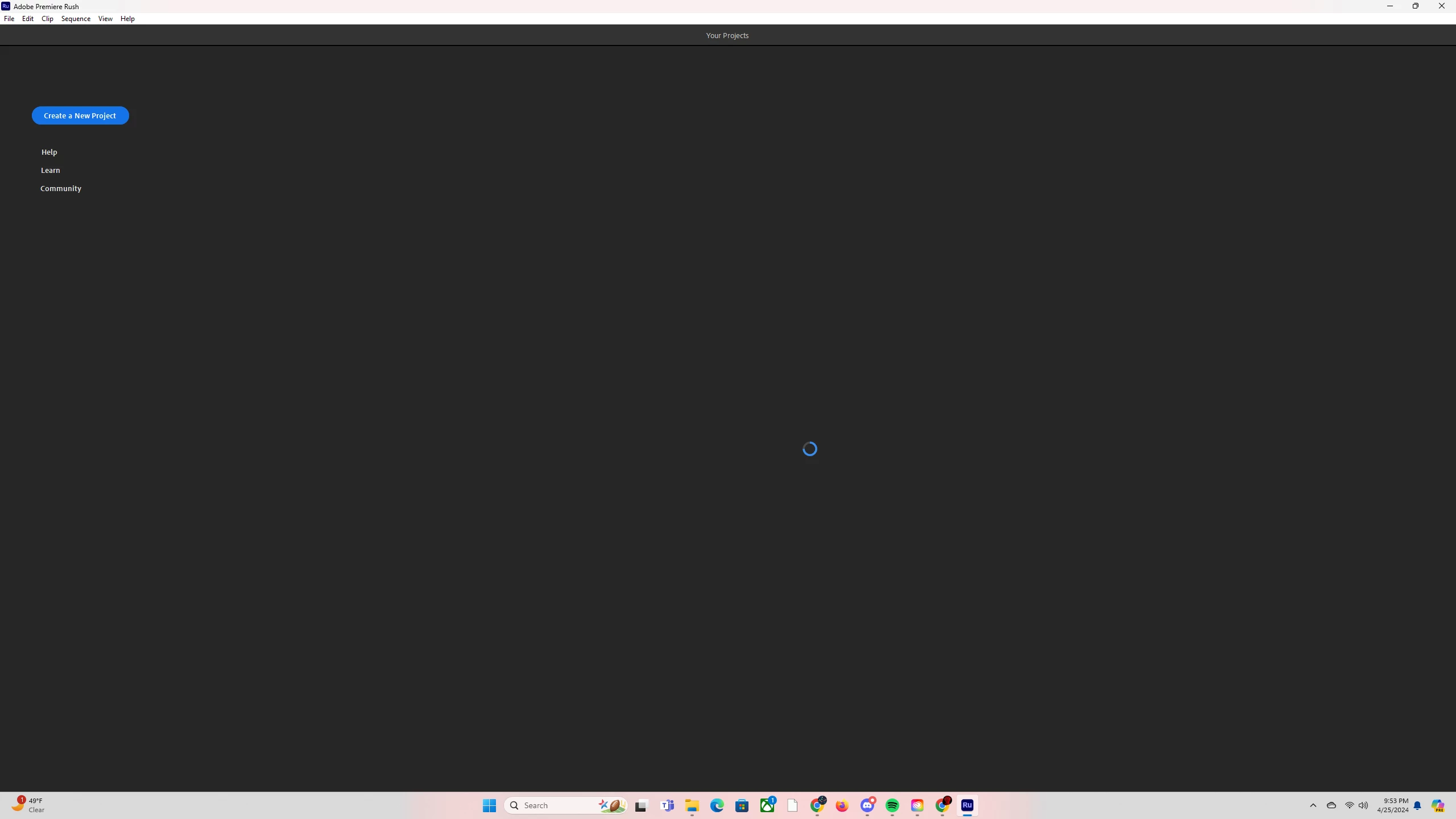Click the Premiere Rush taskbar icon
Screen dimensions: 1456x819
(967, 805)
